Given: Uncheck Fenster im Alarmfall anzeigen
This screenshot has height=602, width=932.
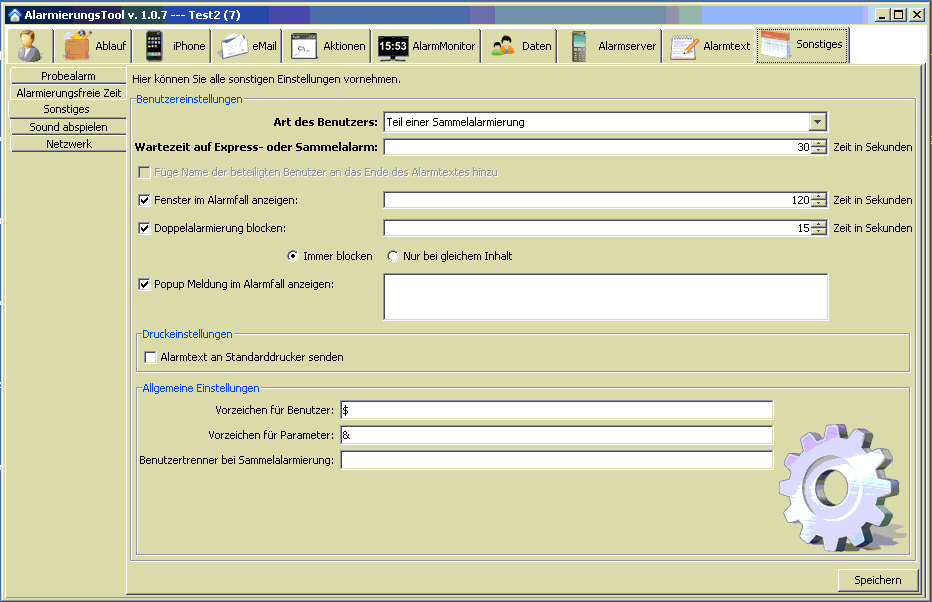Looking at the screenshot, I should pos(145,201).
